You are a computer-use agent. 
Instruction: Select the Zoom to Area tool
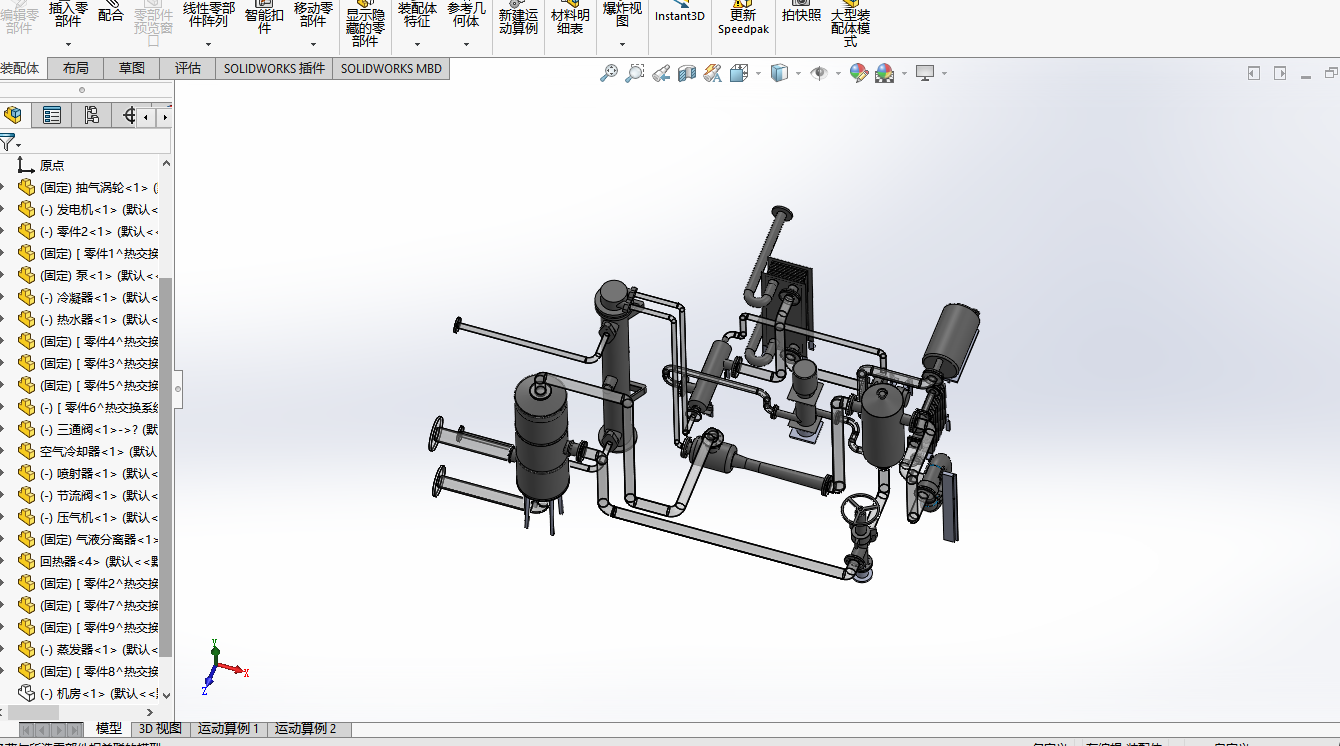pos(634,73)
